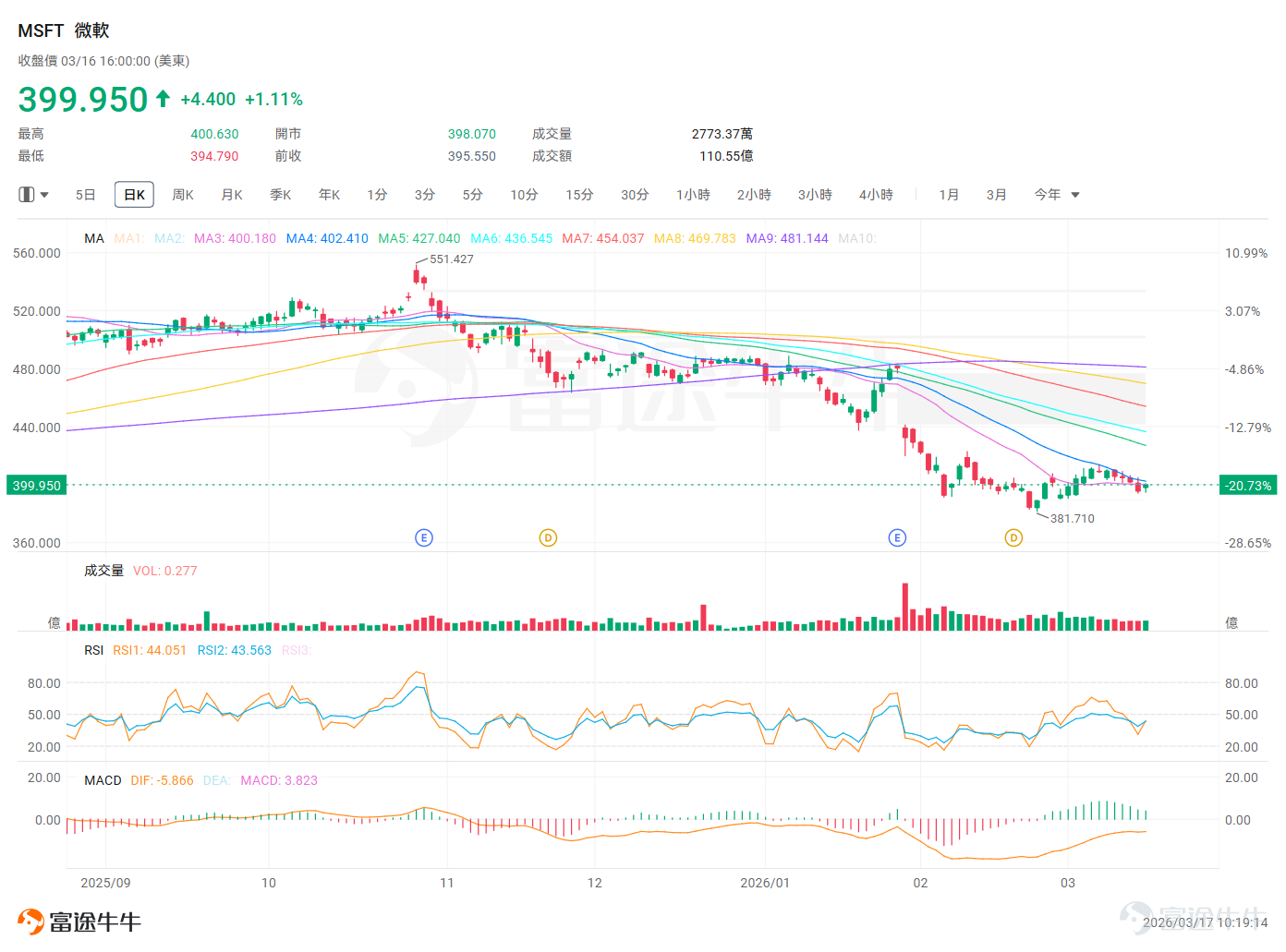The width and height of the screenshot is (1286, 952).
Task: Click the 成交額 value 110.55億
Action: coord(726,156)
